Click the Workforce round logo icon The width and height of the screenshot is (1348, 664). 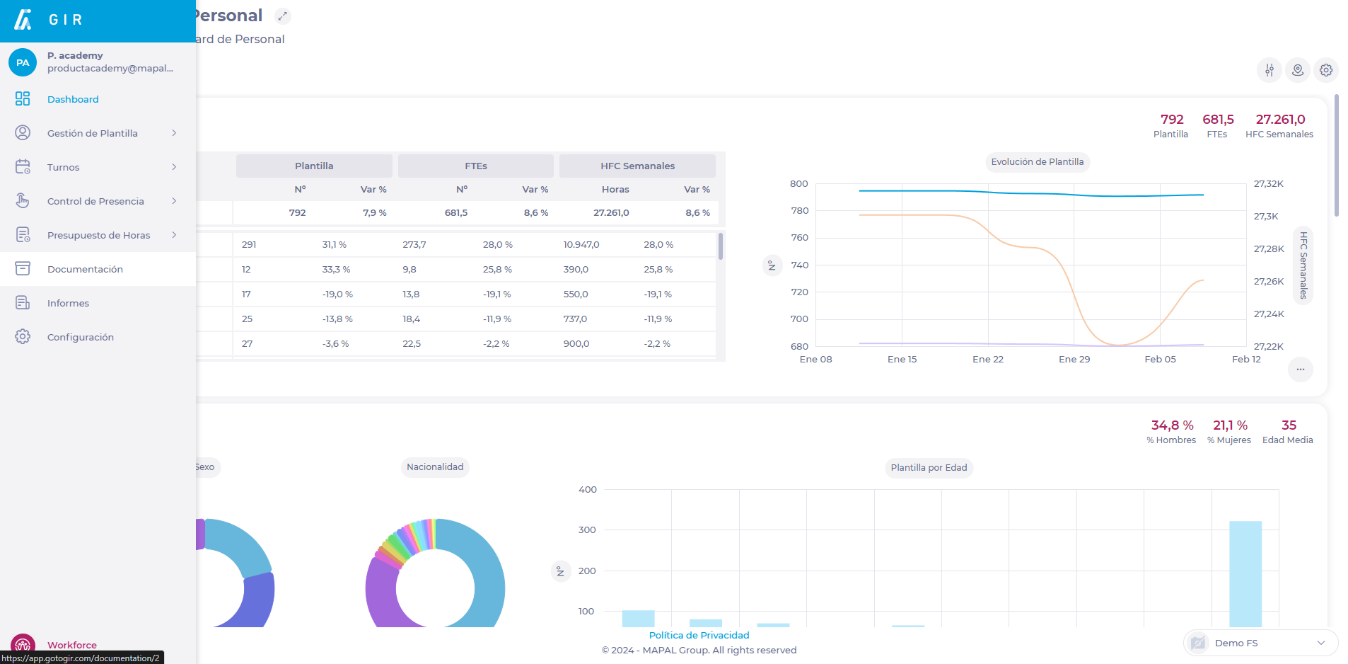point(22,646)
